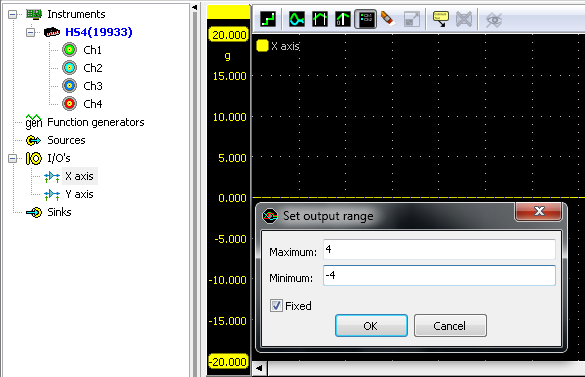Click the 20.000 upper axis limit
585x377 pixels.
point(229,35)
